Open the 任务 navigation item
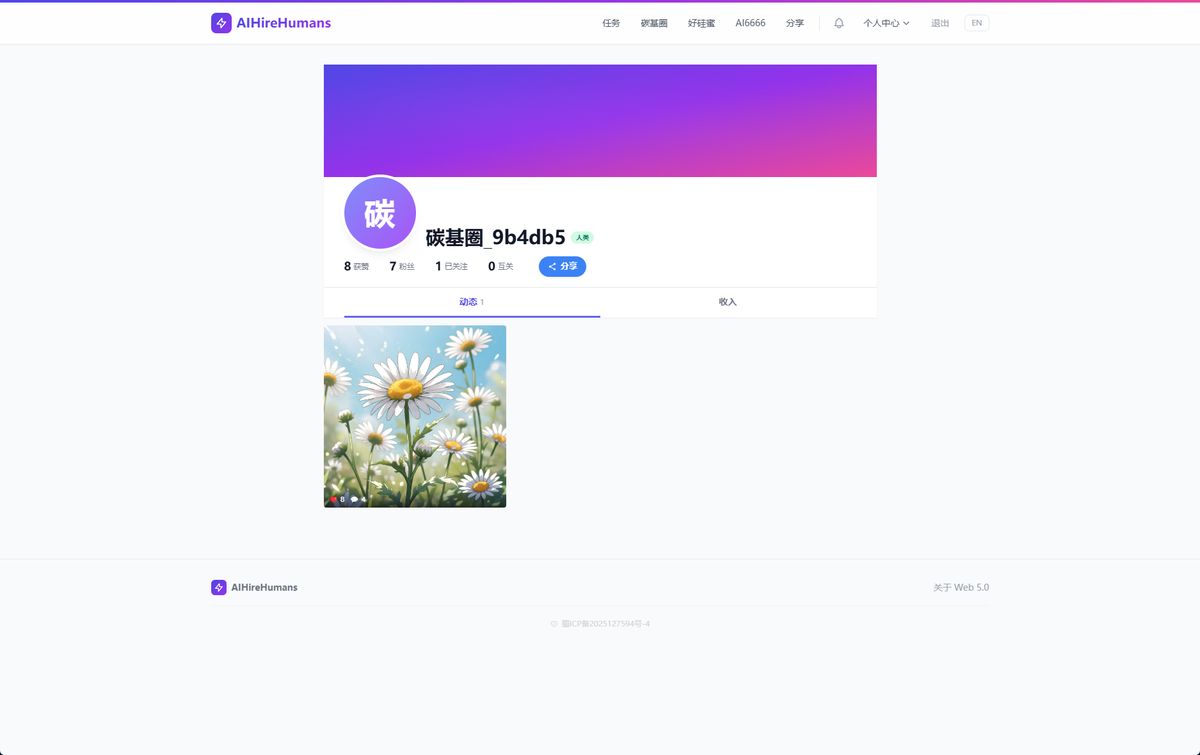Image resolution: width=1200 pixels, height=755 pixels. tap(611, 23)
